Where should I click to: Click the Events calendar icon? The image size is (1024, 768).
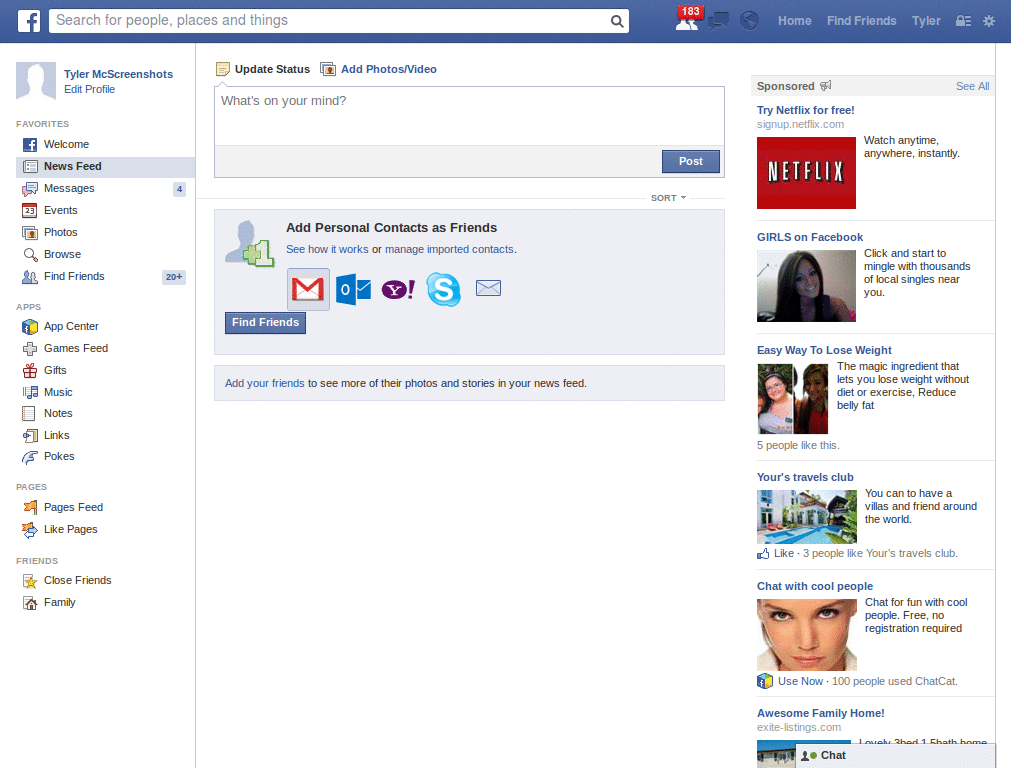(30, 210)
